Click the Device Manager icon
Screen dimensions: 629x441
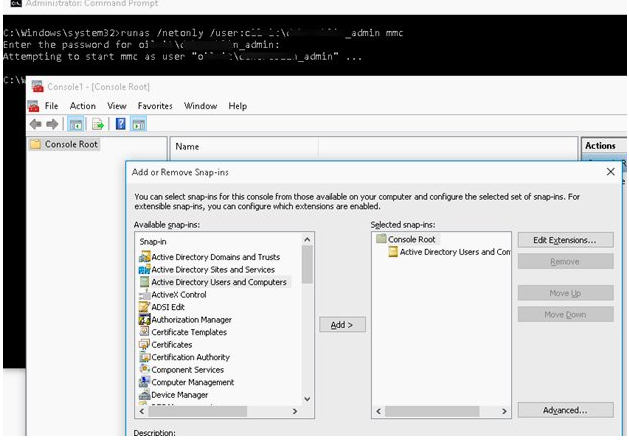coord(144,394)
